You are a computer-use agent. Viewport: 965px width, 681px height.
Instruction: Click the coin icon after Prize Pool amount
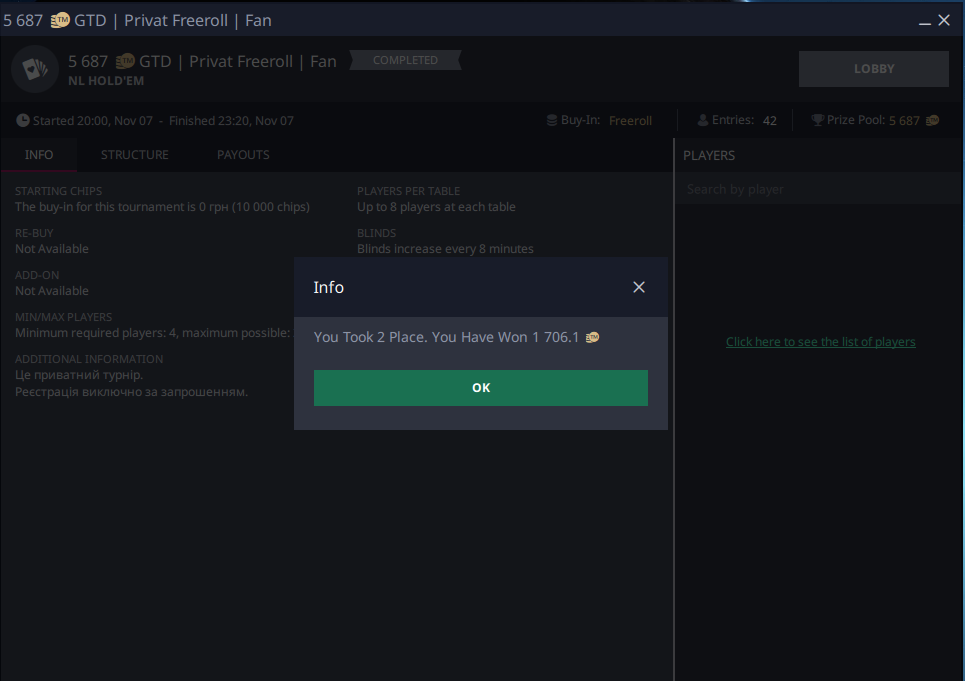[x=932, y=121]
